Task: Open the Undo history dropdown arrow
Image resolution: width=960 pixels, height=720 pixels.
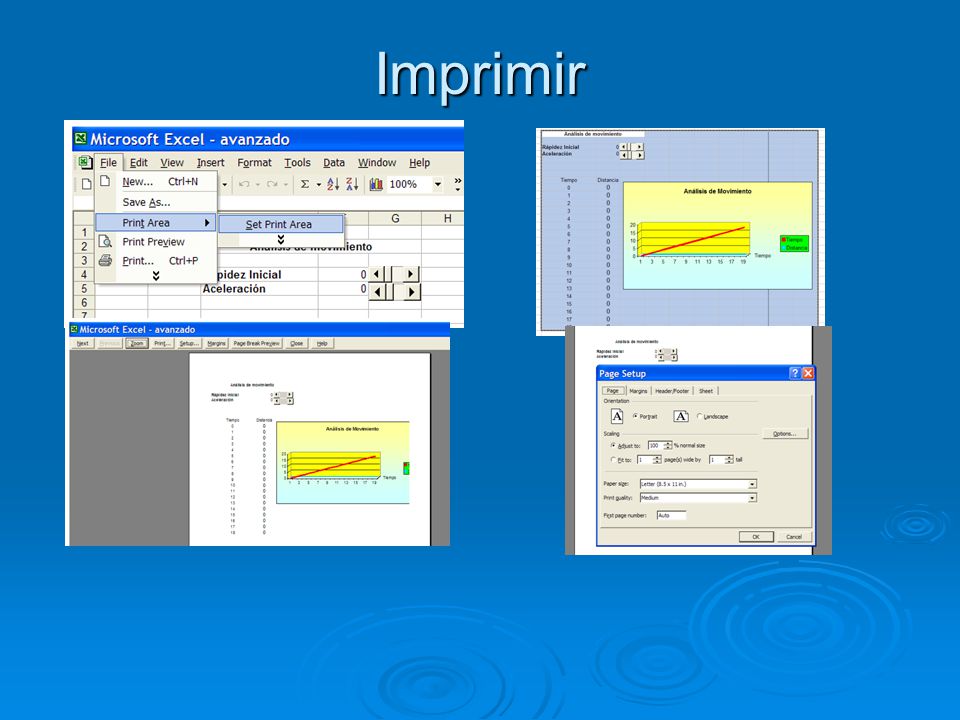Action: [x=258, y=184]
